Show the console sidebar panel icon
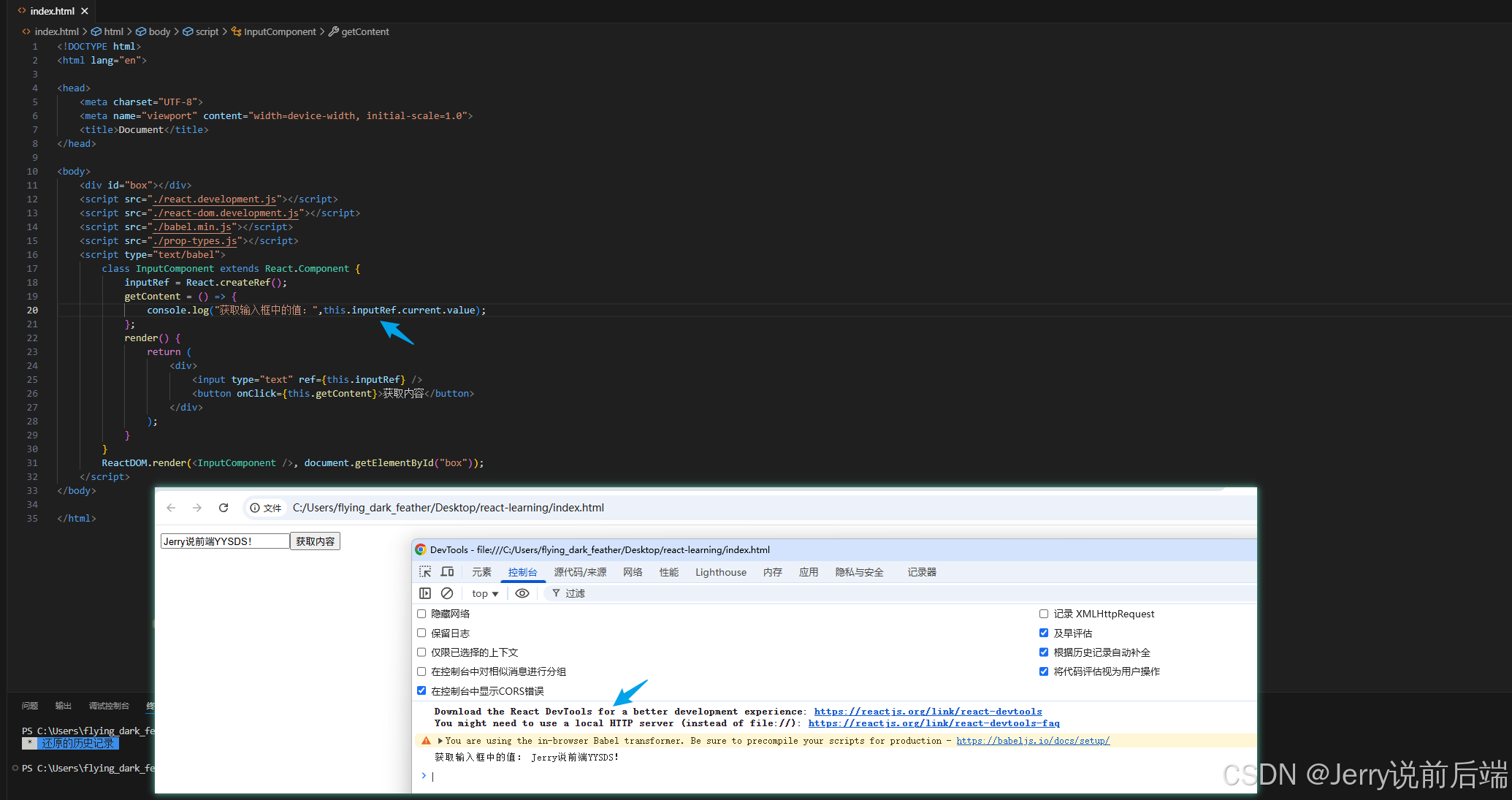 (x=425, y=593)
